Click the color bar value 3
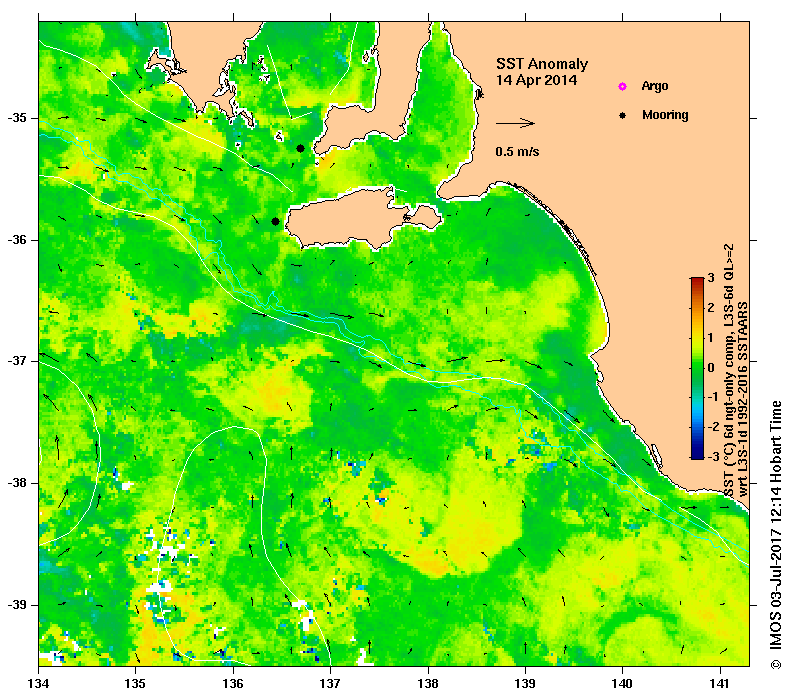Screen dimensions: 791x700 click(x=711, y=278)
